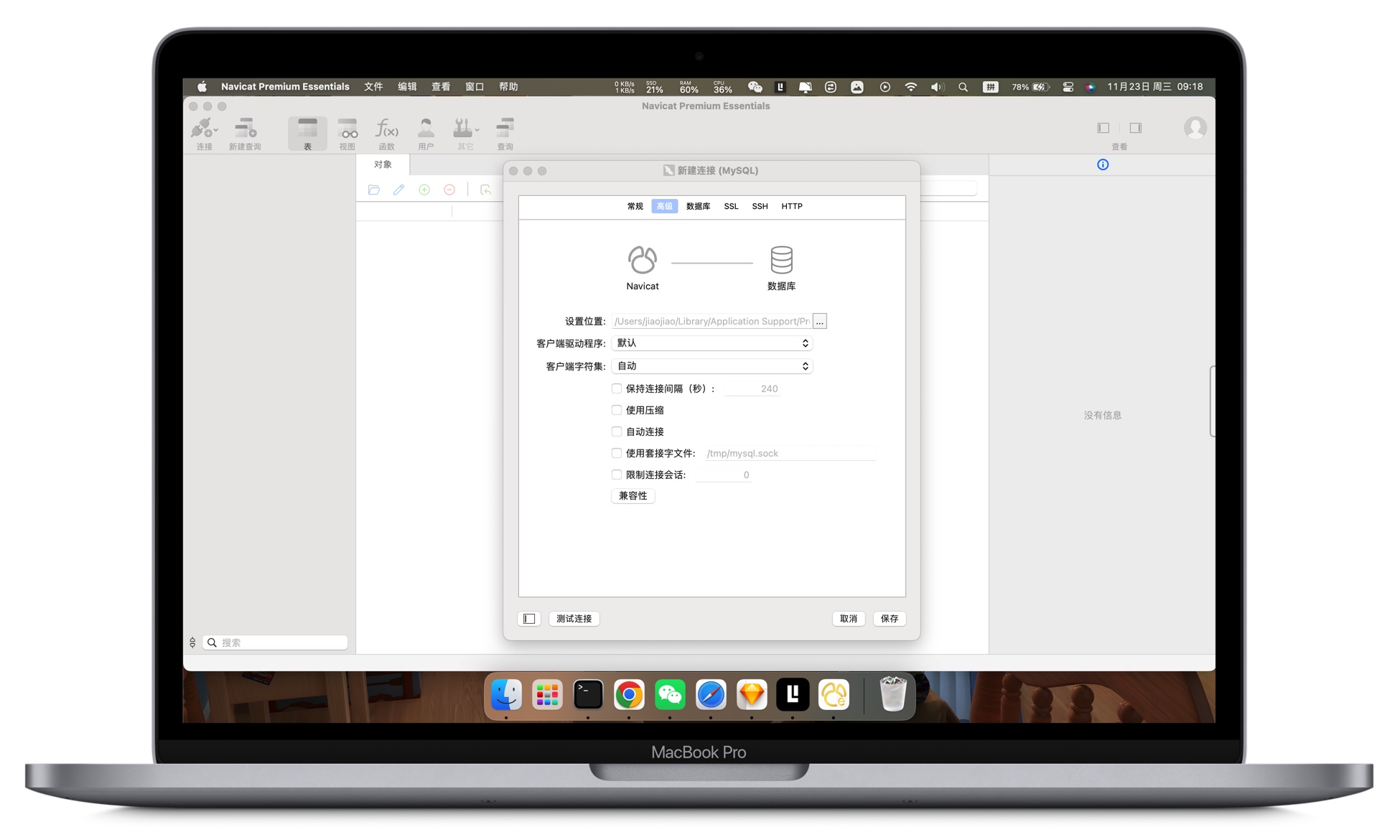Screen dimensions: 1400x840
Task: Switch to the General (常规) tab
Action: click(635, 206)
